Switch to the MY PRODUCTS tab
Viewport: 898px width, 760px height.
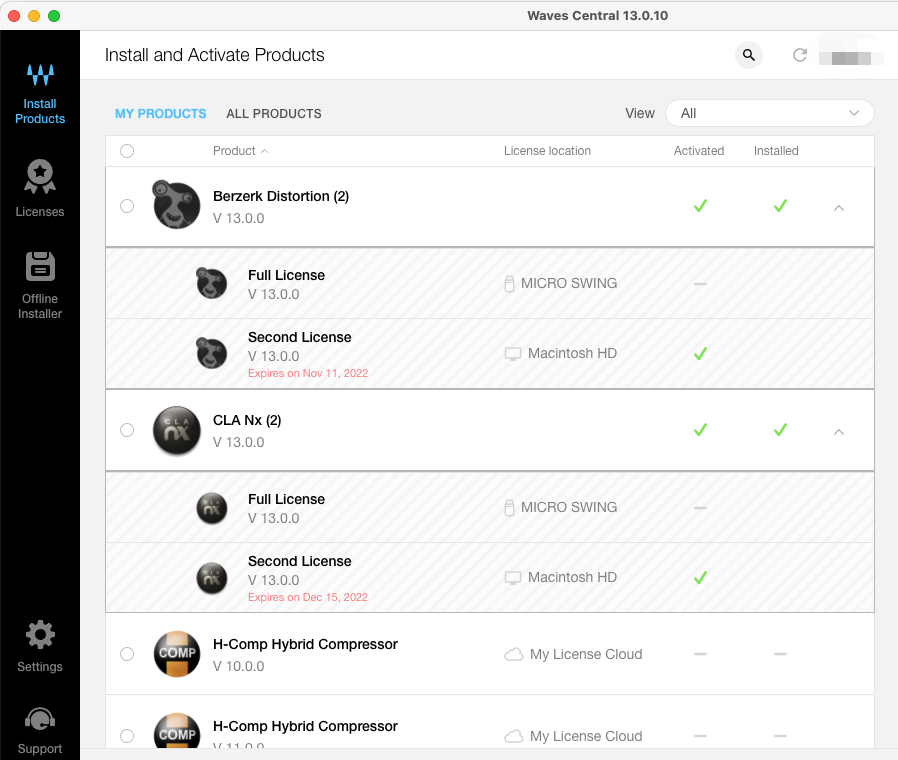pyautogui.click(x=160, y=113)
